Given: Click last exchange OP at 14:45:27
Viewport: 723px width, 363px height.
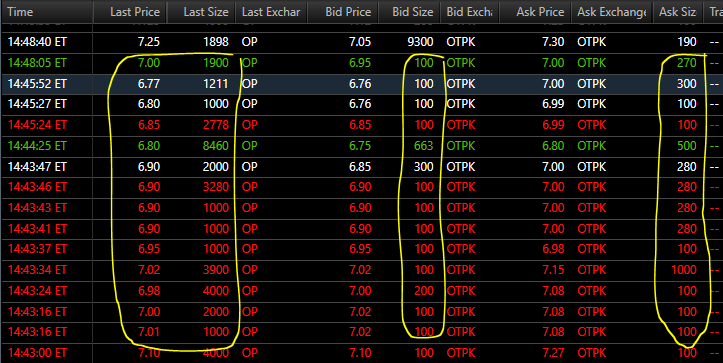Looking at the screenshot, I should click(x=249, y=104).
